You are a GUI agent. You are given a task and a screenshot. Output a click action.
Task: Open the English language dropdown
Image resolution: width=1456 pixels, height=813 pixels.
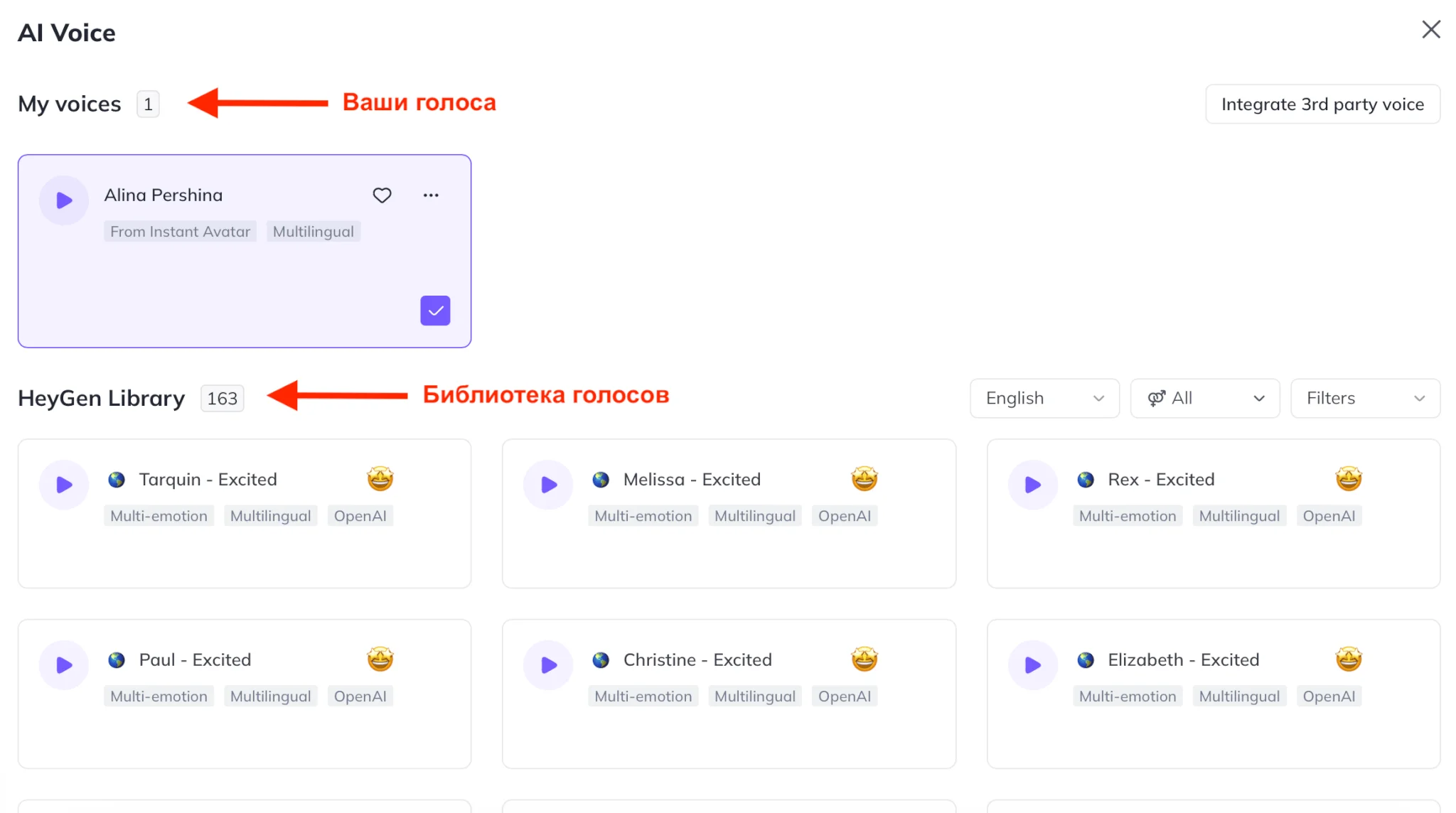point(1044,398)
